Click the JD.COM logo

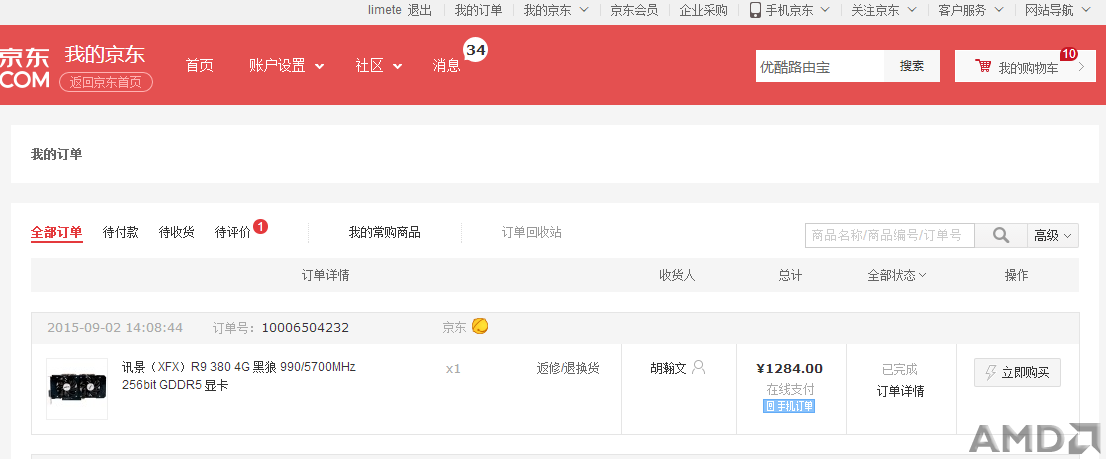tap(25, 68)
